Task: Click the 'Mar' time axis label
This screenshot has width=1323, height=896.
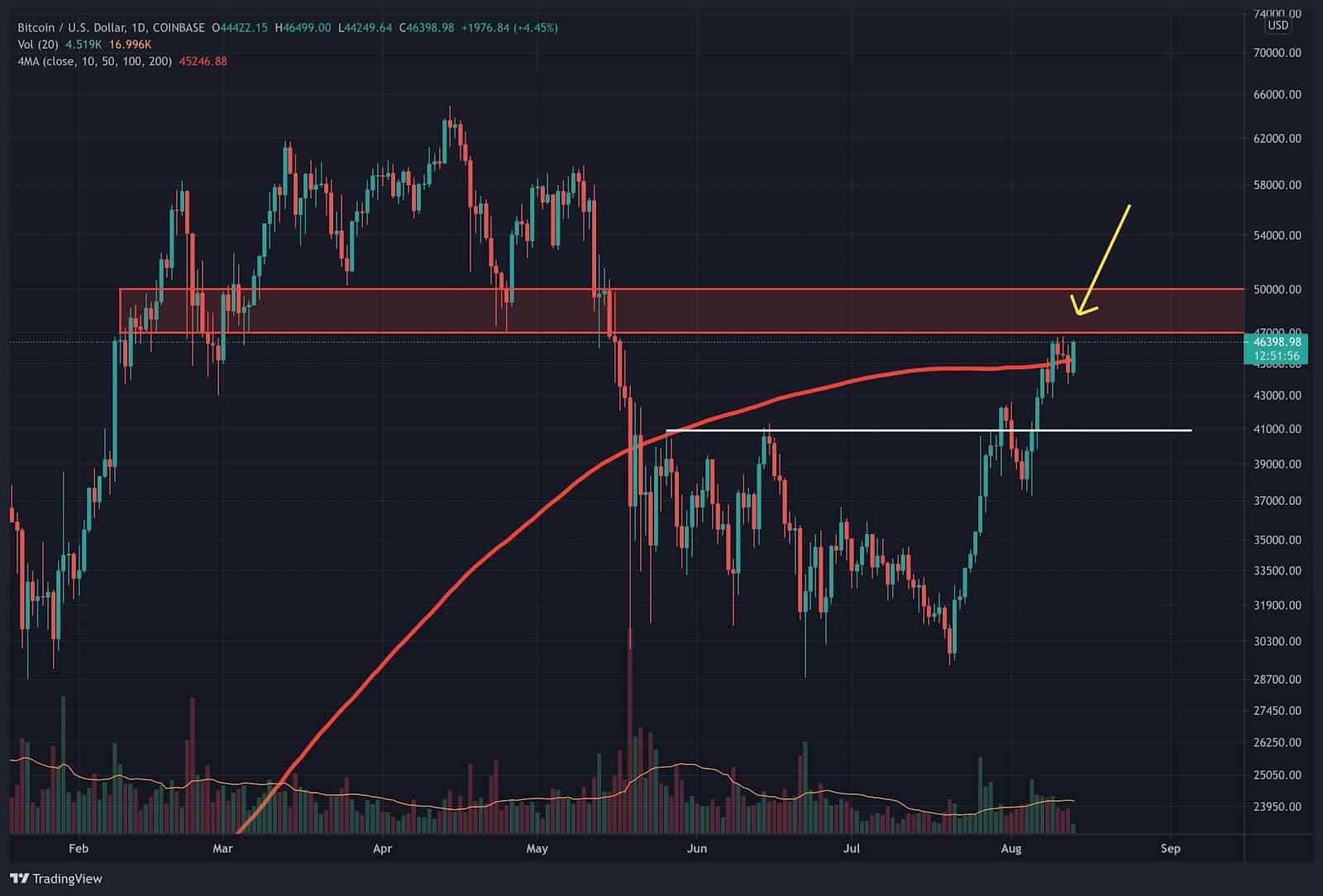Action: 222,849
